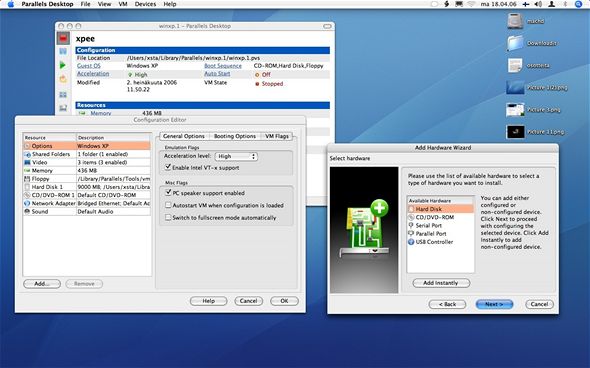This screenshot has width=590, height=368.
Task: Click the user account icon in menu bar
Action: coord(552,4)
